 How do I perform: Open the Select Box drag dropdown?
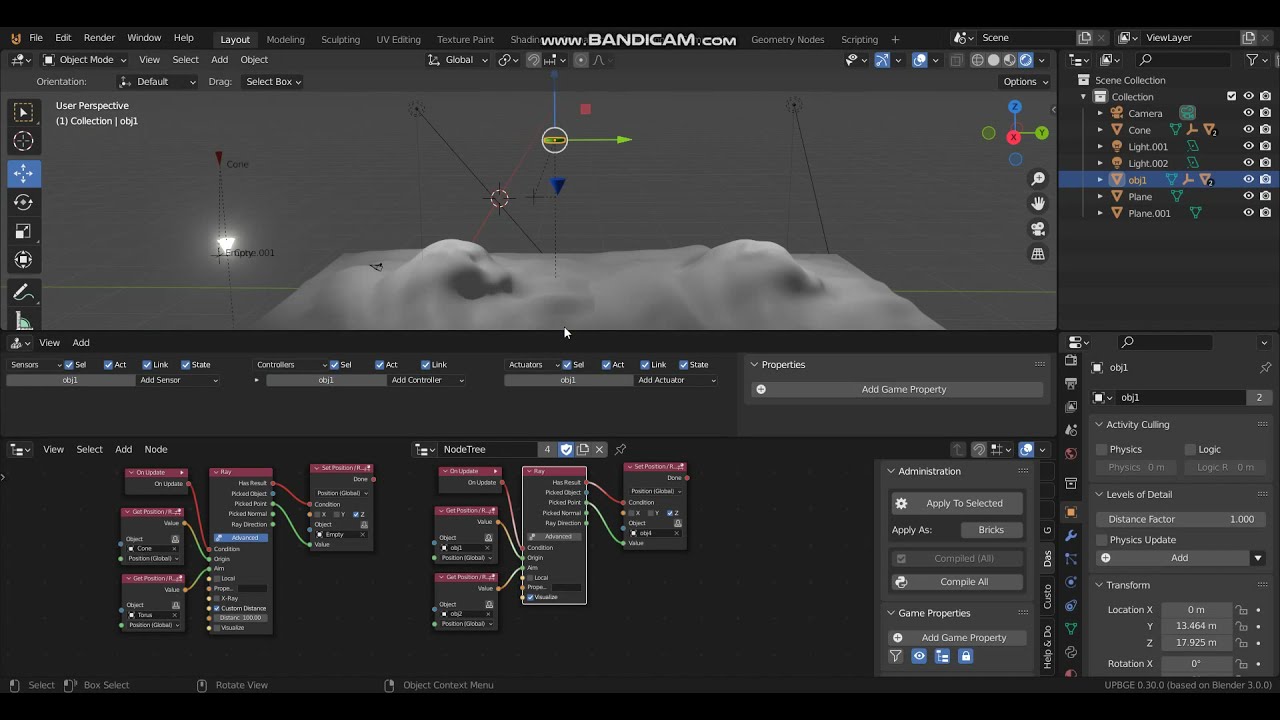(x=272, y=82)
